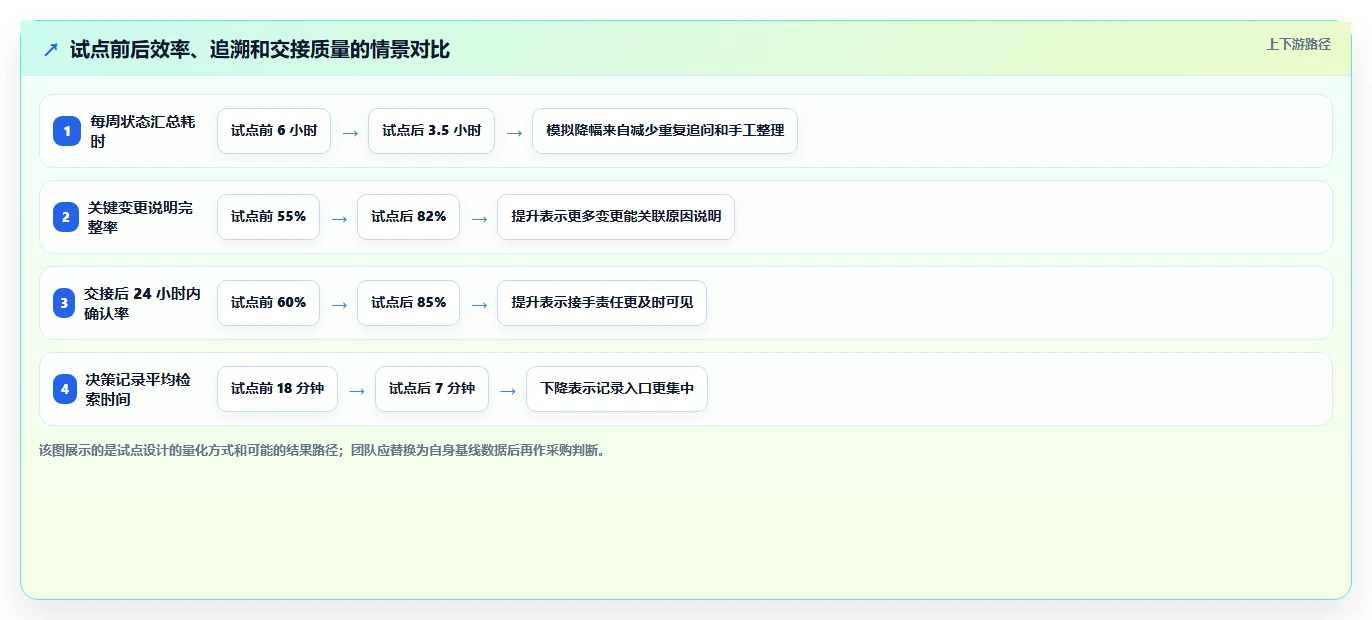
Task: Select the 试点前 18 分钟 chip
Action: pos(277,389)
